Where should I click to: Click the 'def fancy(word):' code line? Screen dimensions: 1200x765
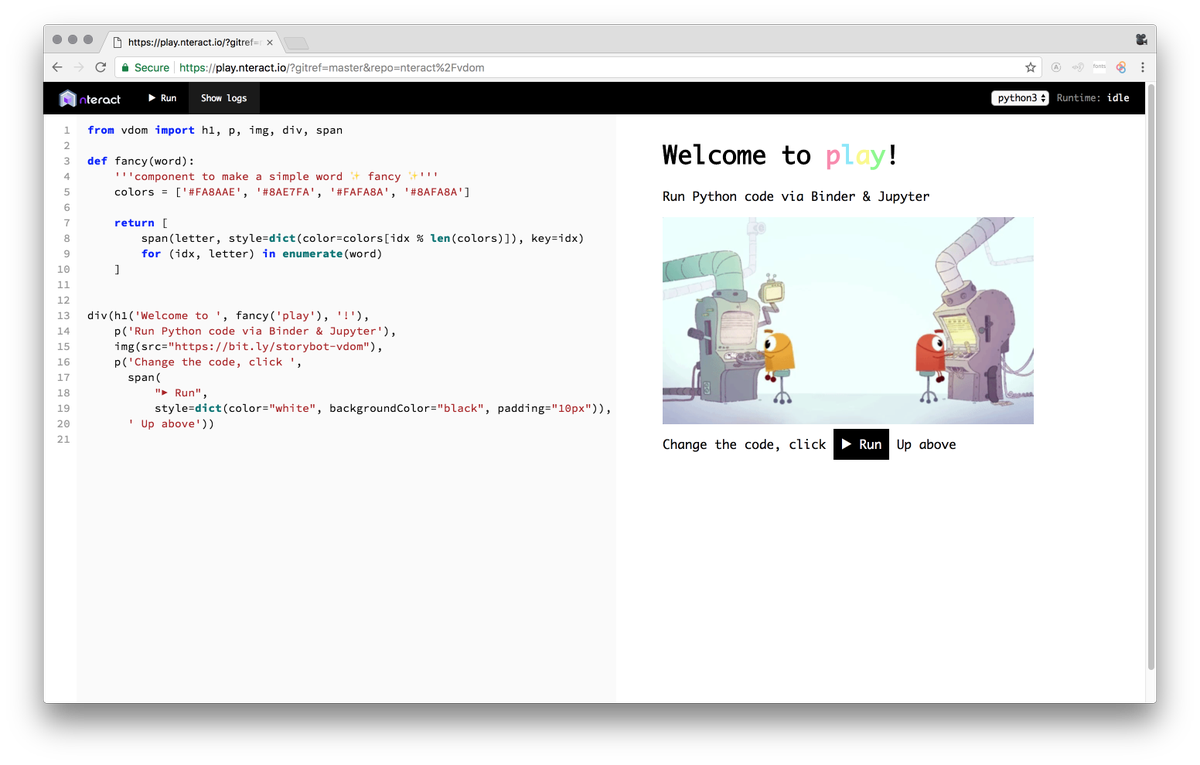pyautogui.click(x=141, y=161)
